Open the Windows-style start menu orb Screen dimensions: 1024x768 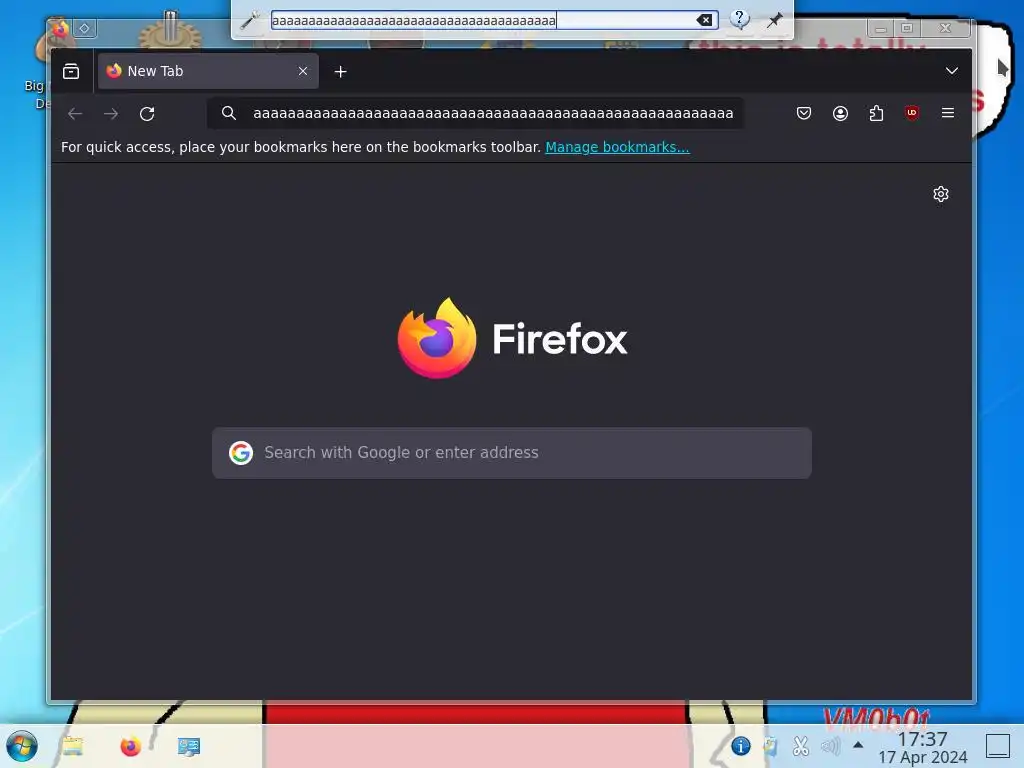22,746
